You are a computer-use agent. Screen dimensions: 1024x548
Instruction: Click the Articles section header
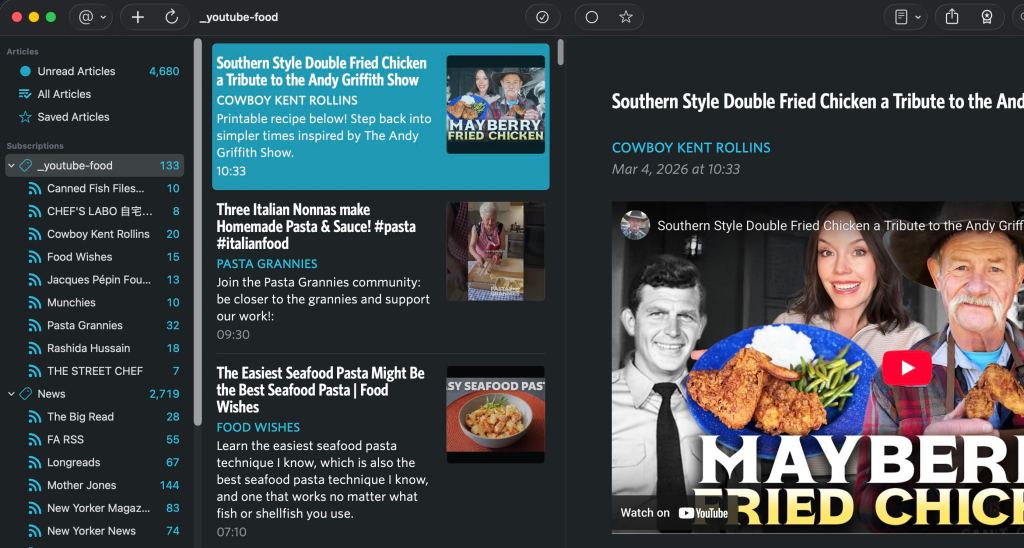(22, 52)
